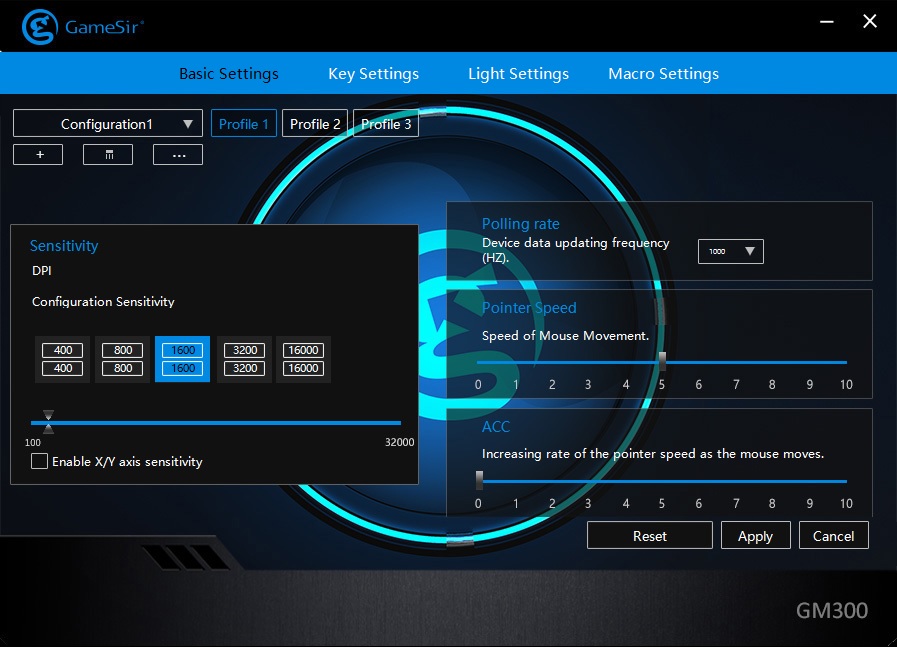Viewport: 897px width, 647px height.
Task: Open the more options ellipsis button
Action: coord(178,155)
